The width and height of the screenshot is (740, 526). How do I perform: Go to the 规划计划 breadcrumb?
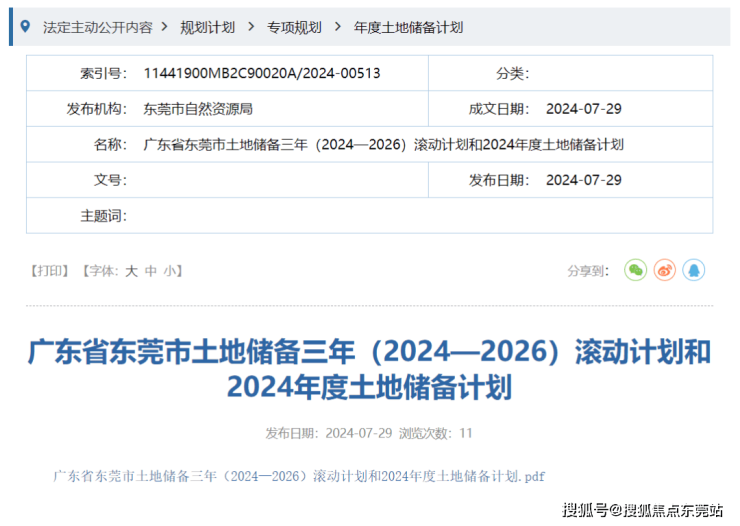208,27
